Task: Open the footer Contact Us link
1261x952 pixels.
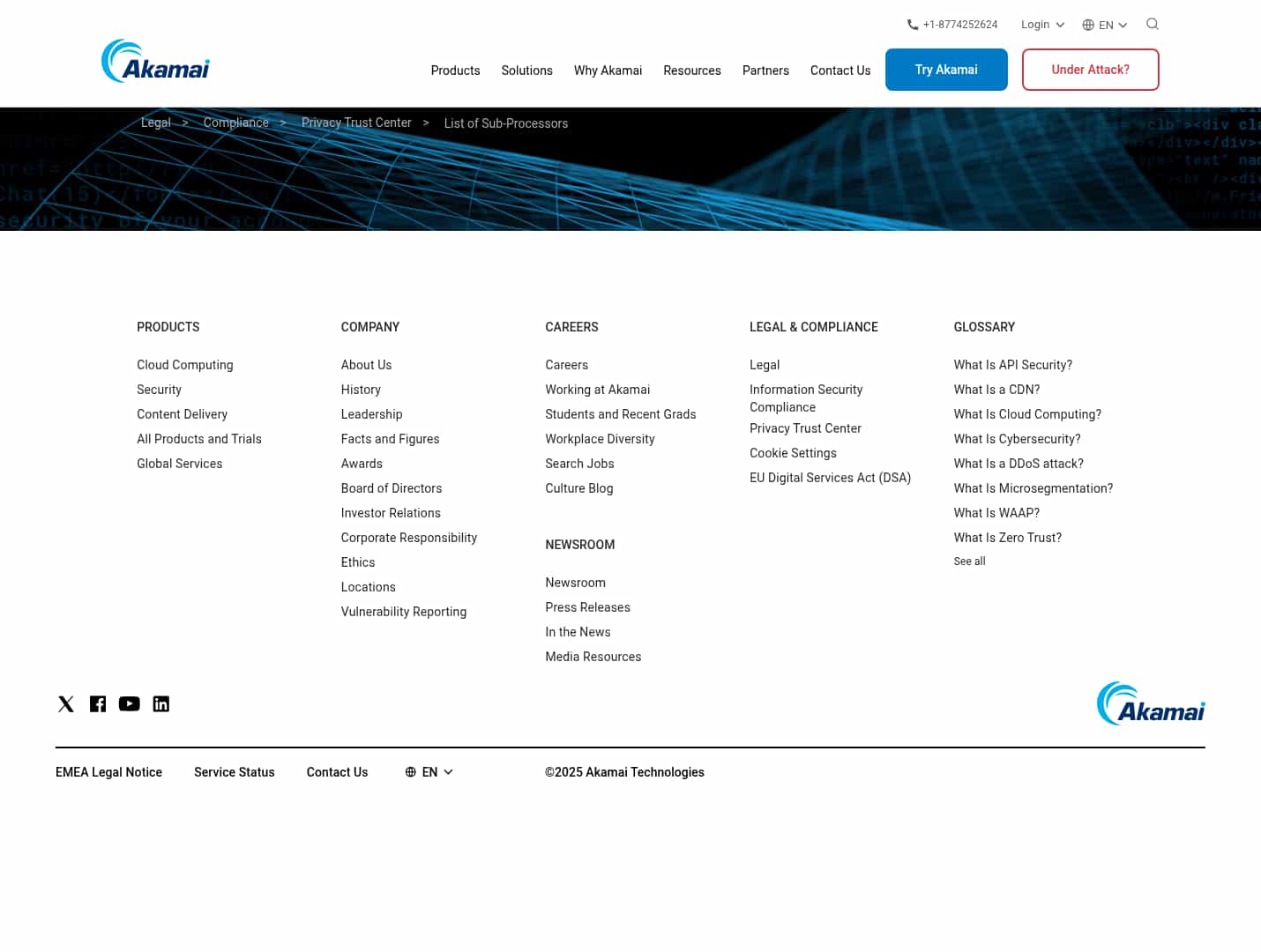Action: tap(338, 772)
